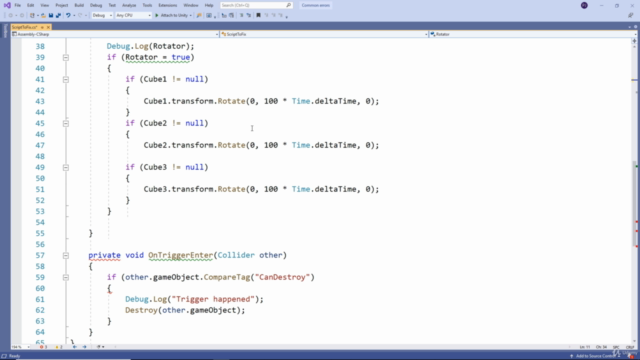Viewport: 640px width, 360px height.
Task: Open the Help menu
Action: 209,5
